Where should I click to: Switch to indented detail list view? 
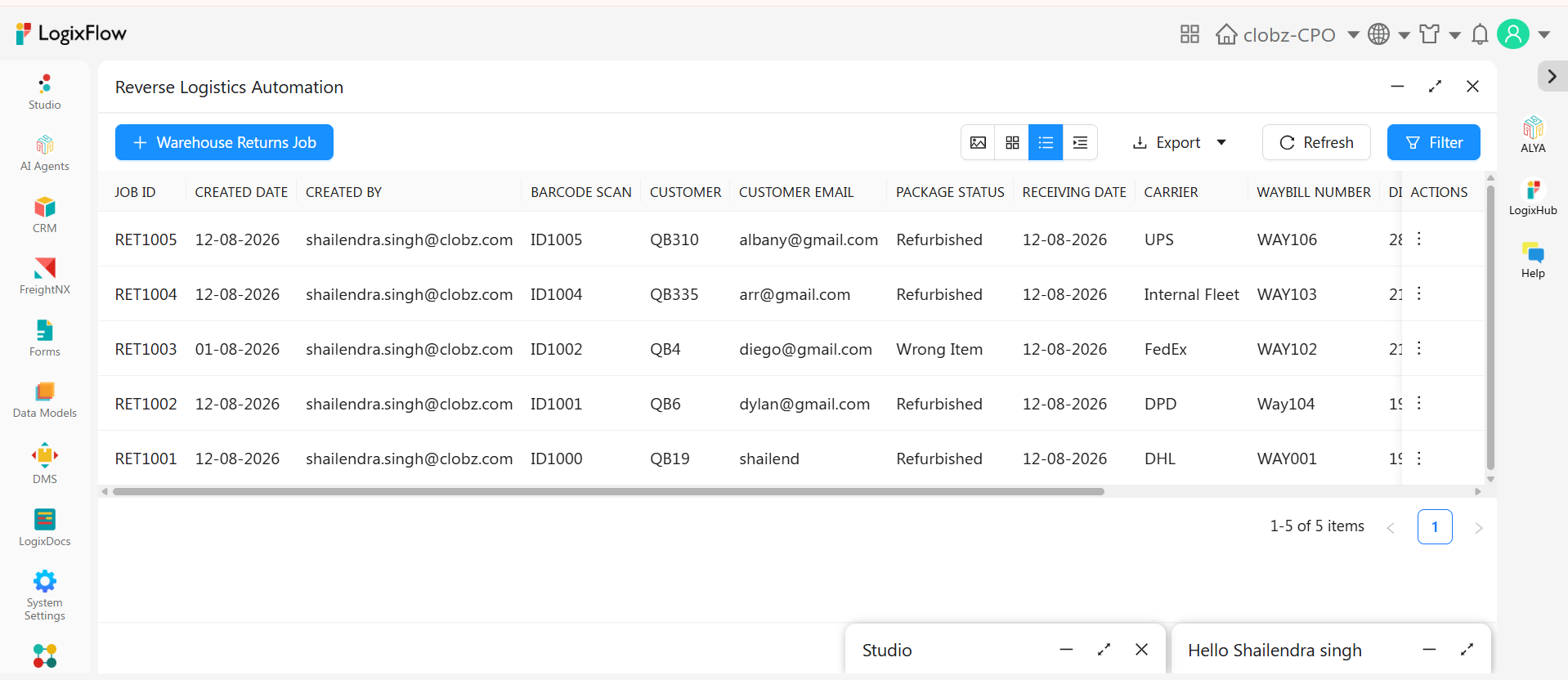tap(1080, 142)
